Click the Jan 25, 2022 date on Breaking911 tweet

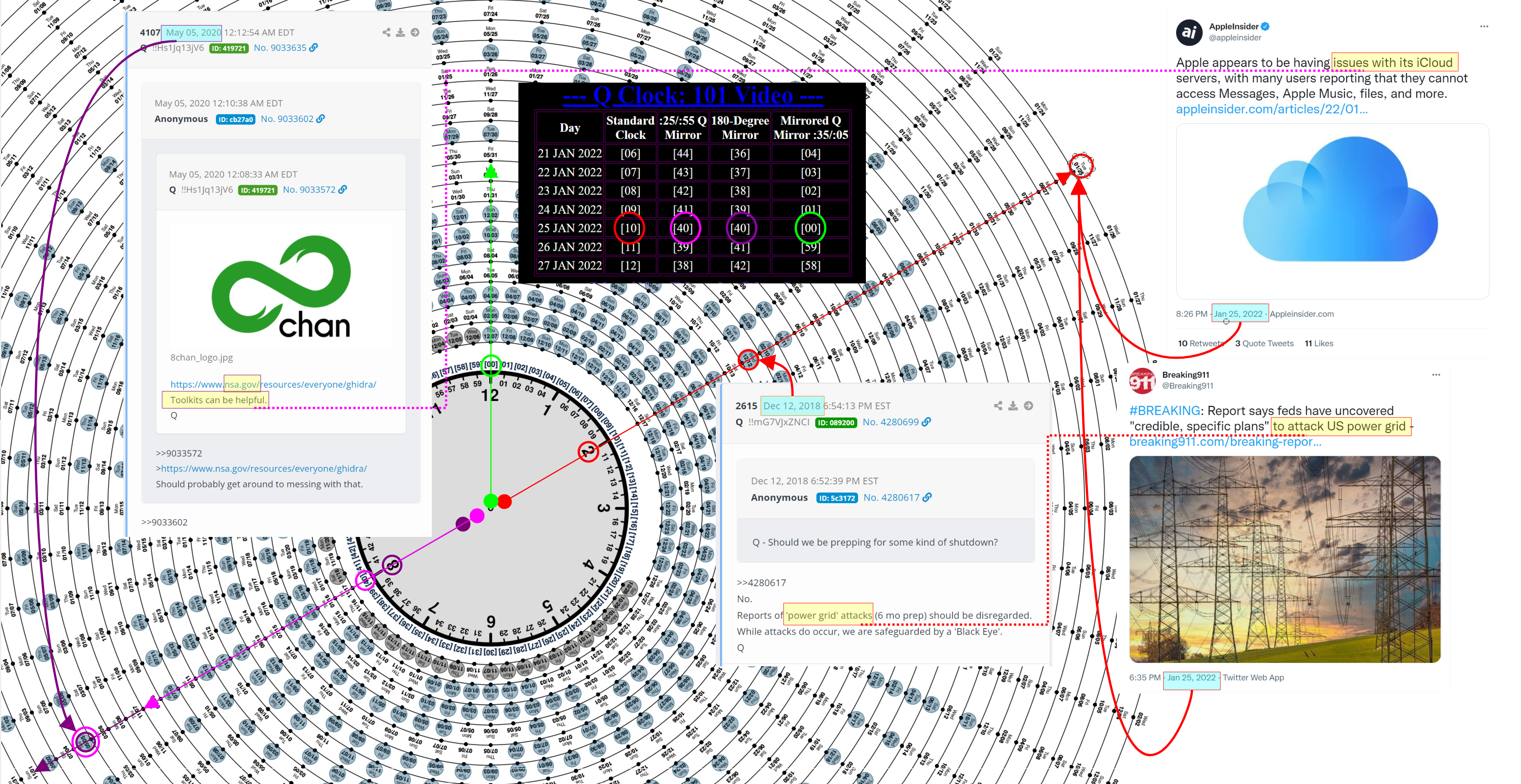(x=1192, y=678)
